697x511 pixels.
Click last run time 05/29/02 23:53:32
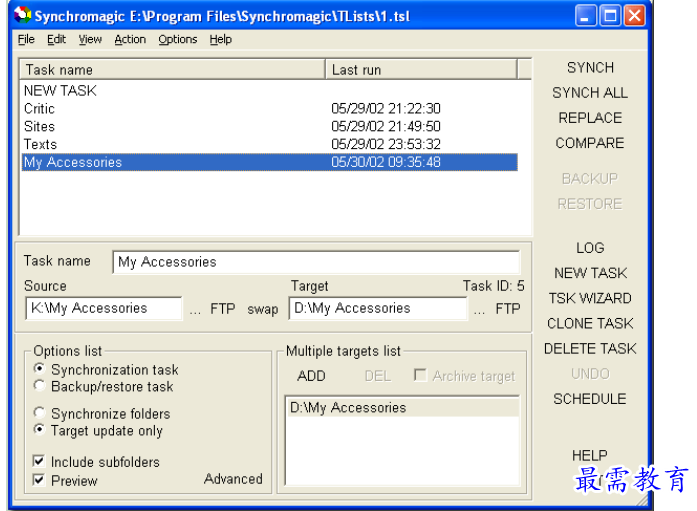tap(386, 144)
